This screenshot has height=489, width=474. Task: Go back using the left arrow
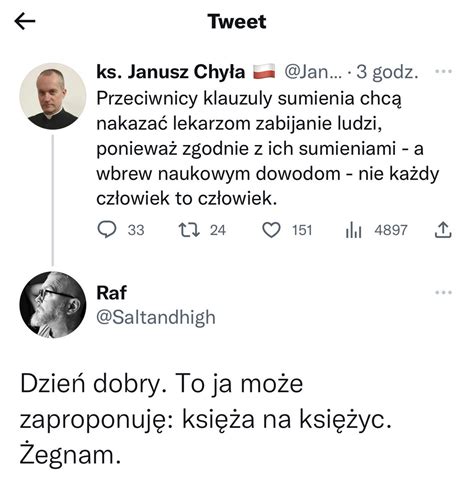tap(25, 21)
